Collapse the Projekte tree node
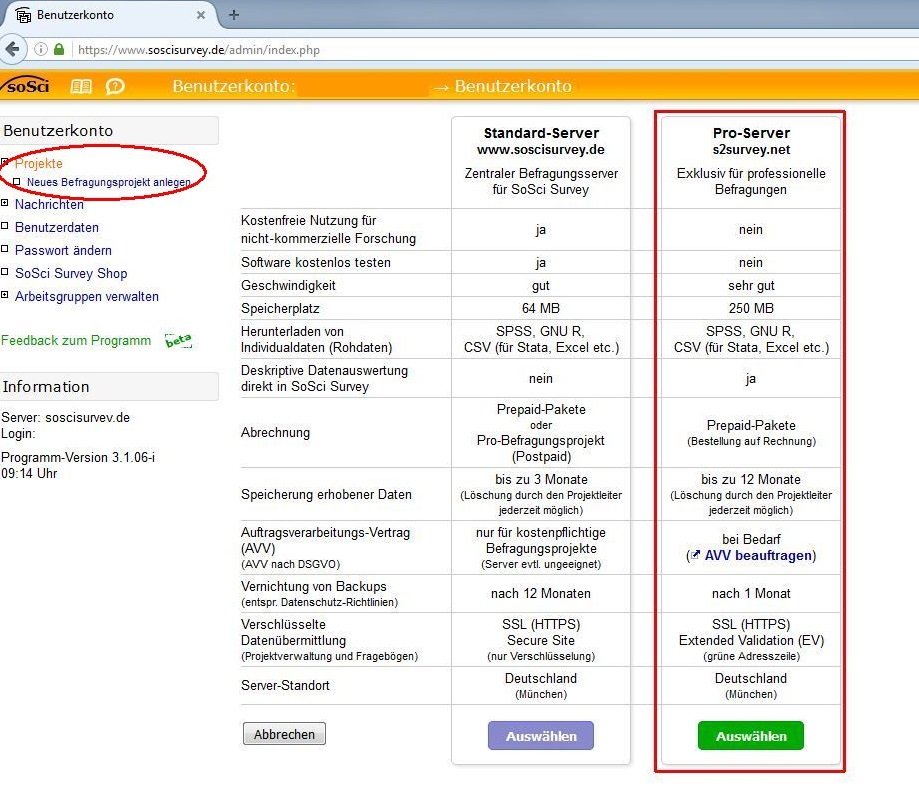The height and width of the screenshot is (799, 919). click(5, 162)
